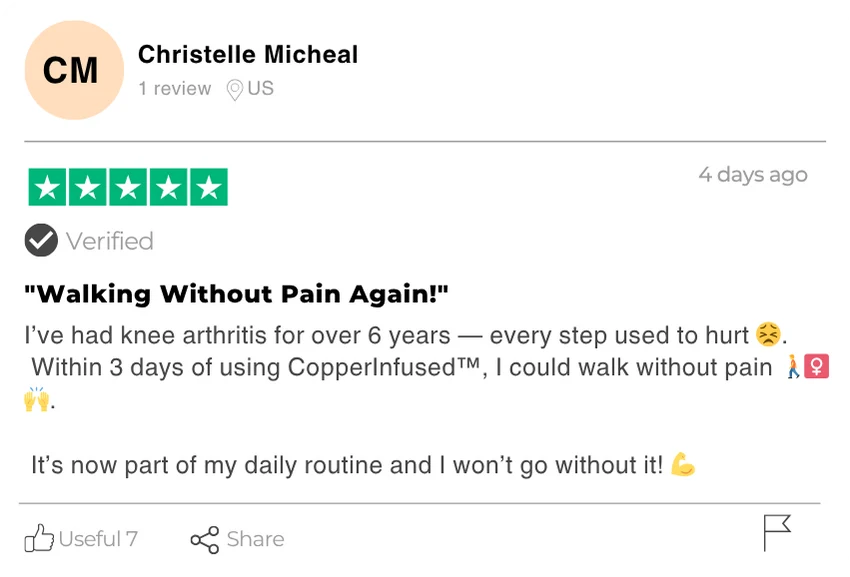Click the flexed bicep emoji

click(683, 465)
